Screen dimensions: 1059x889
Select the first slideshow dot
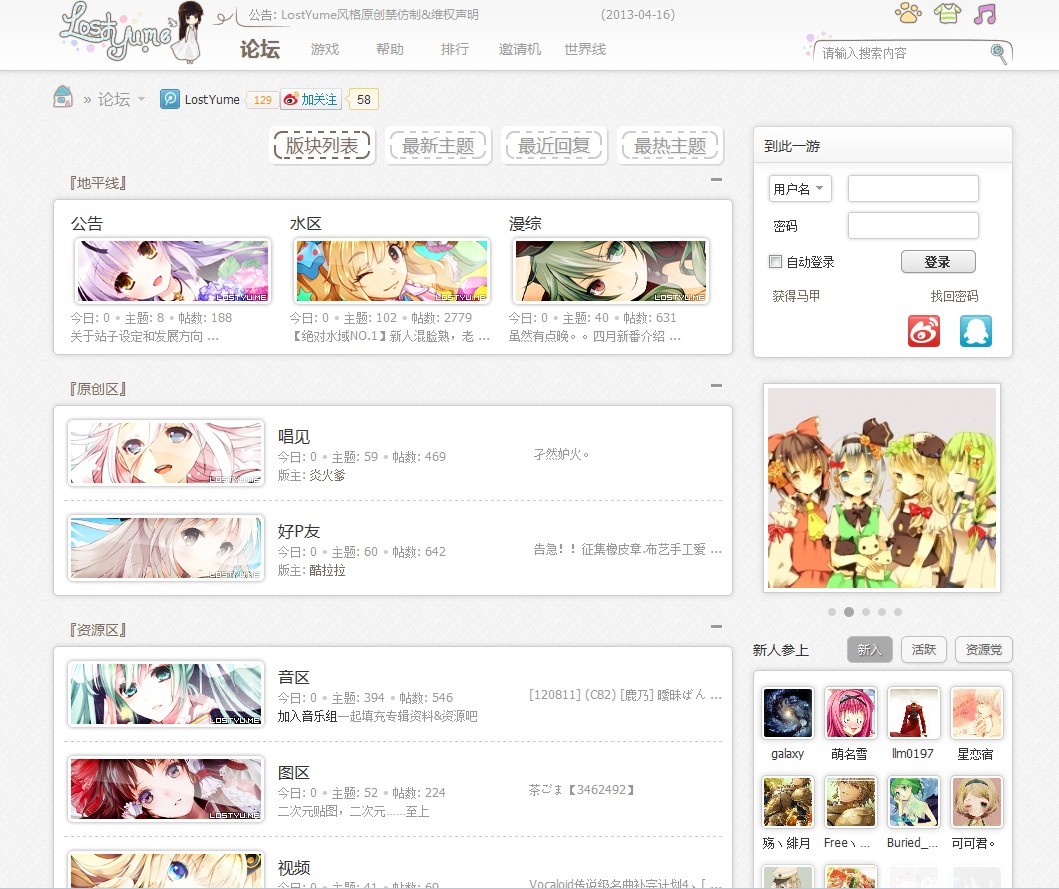(x=832, y=612)
